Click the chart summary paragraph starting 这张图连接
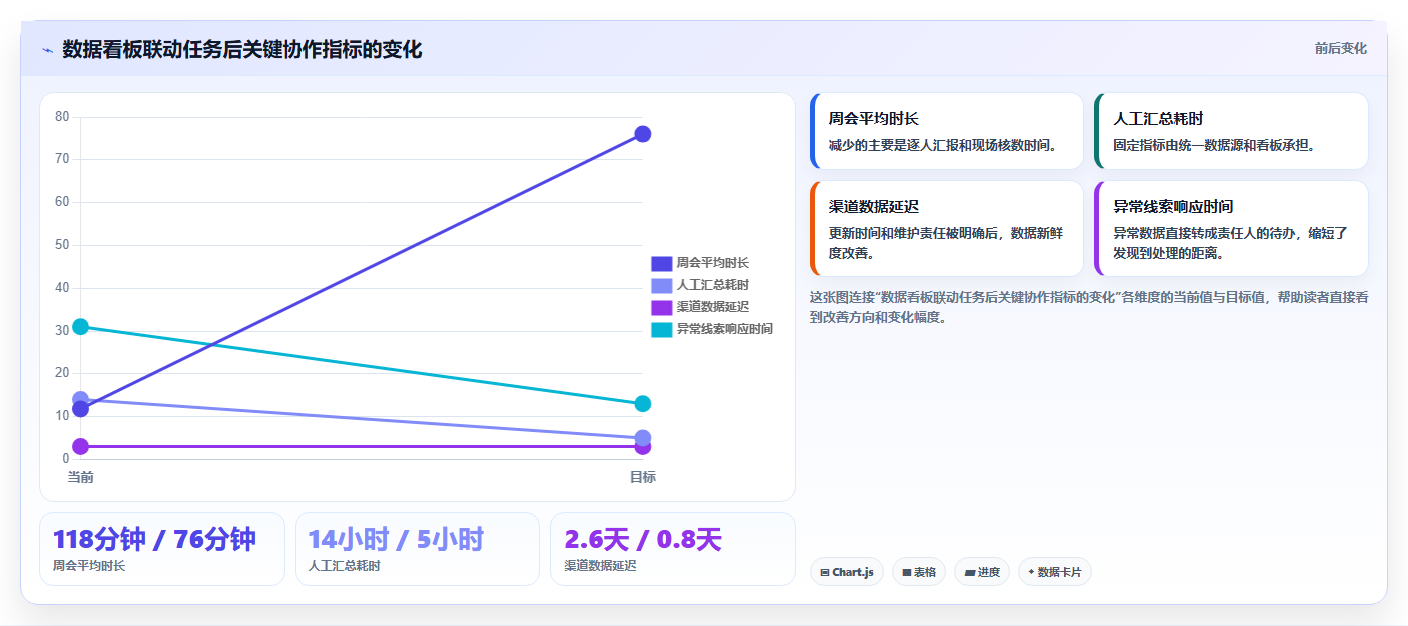Screen dimensions: 1408x626 (x=1089, y=307)
